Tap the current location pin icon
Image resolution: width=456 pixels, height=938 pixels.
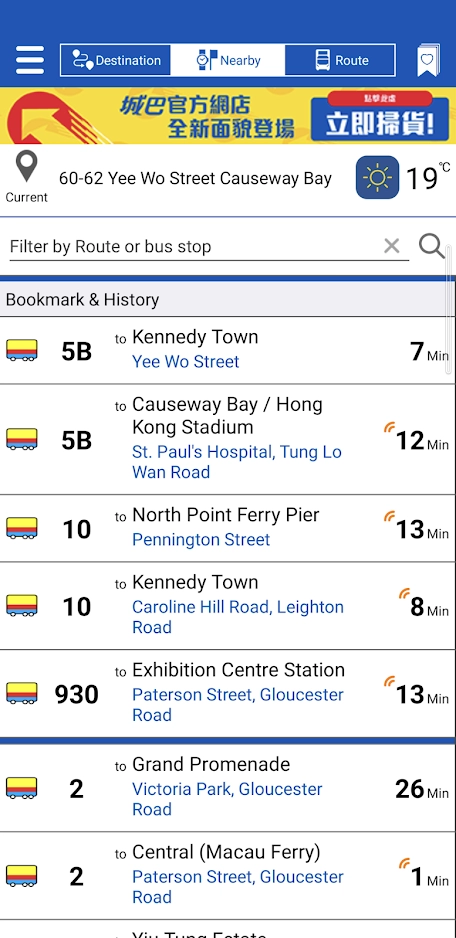tap(26, 166)
